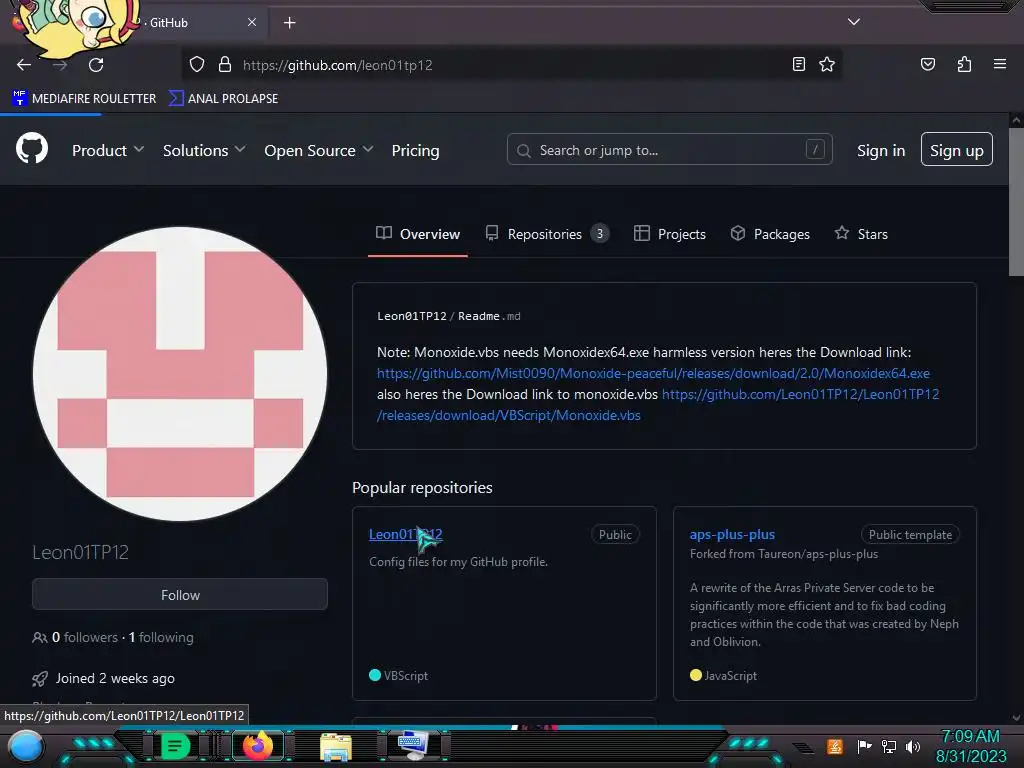Viewport: 1024px width, 768px height.
Task: Open the Monoxidex64.exe download link
Action: coord(653,373)
